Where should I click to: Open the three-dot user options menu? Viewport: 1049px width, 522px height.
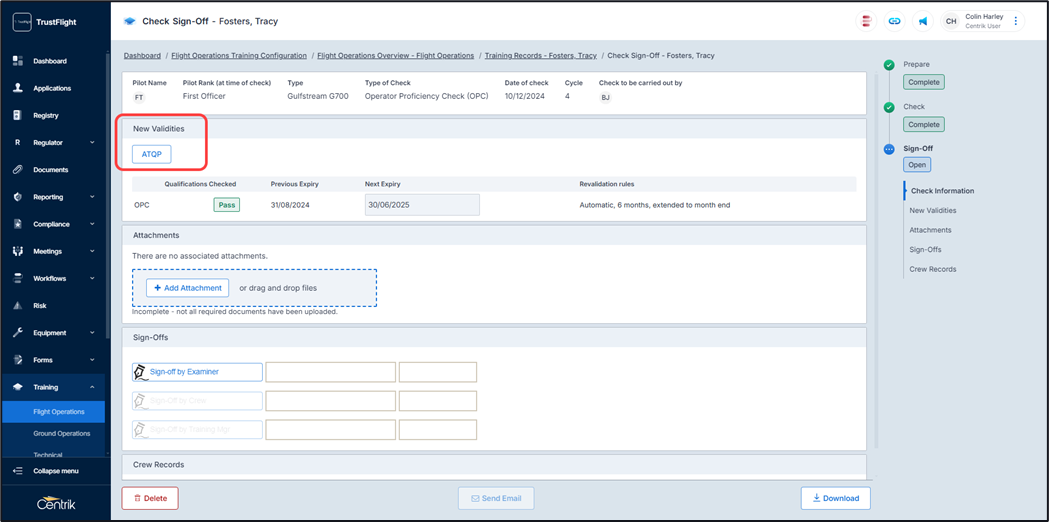point(1016,21)
